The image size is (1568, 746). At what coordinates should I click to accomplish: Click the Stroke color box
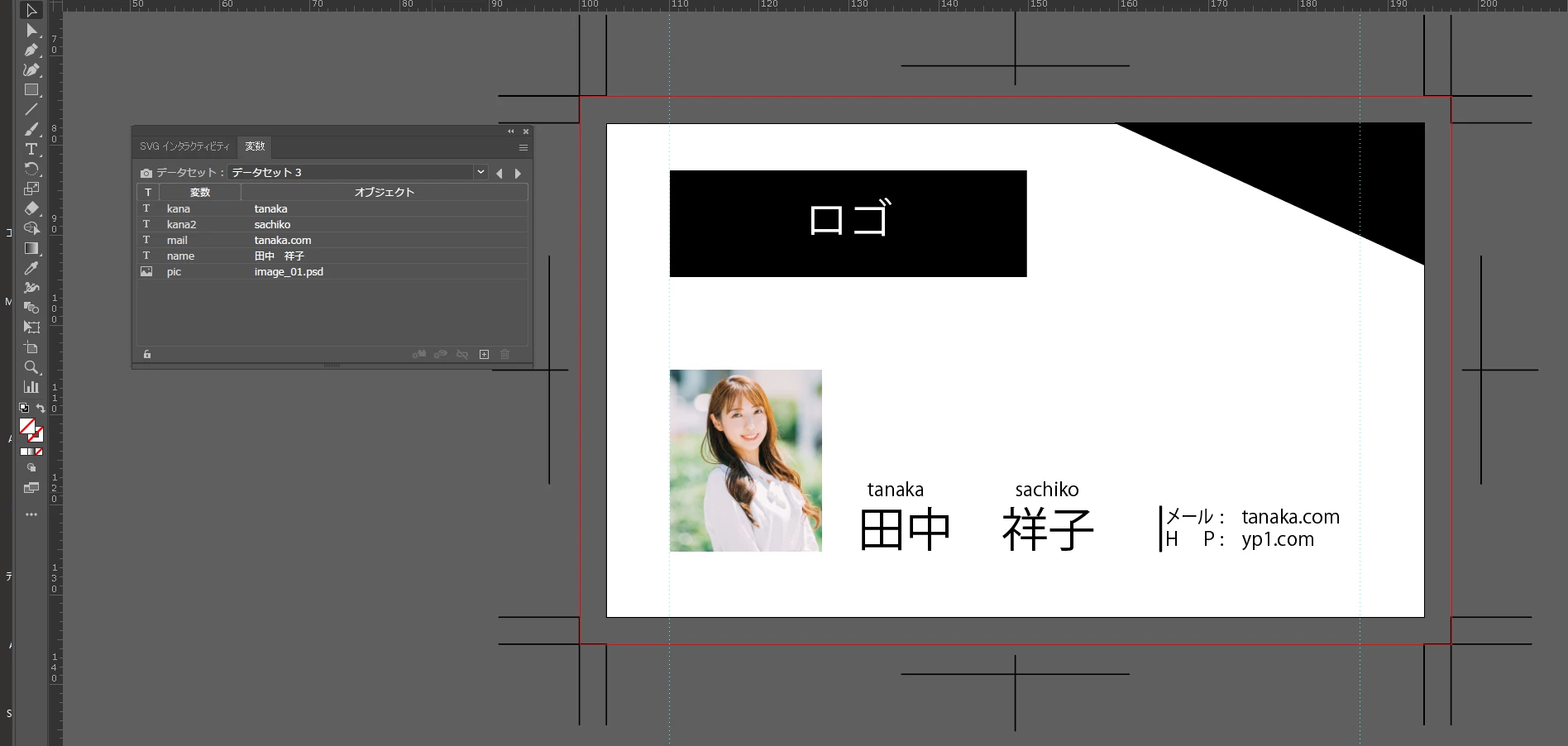[36, 435]
